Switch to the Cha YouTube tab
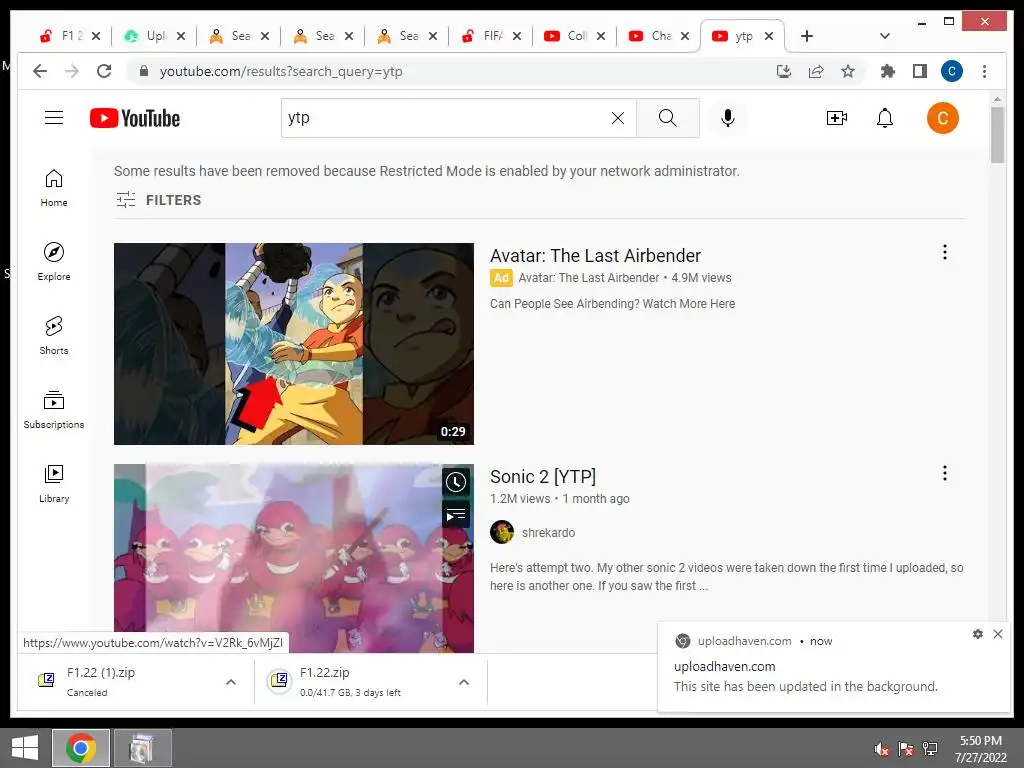 tap(651, 36)
